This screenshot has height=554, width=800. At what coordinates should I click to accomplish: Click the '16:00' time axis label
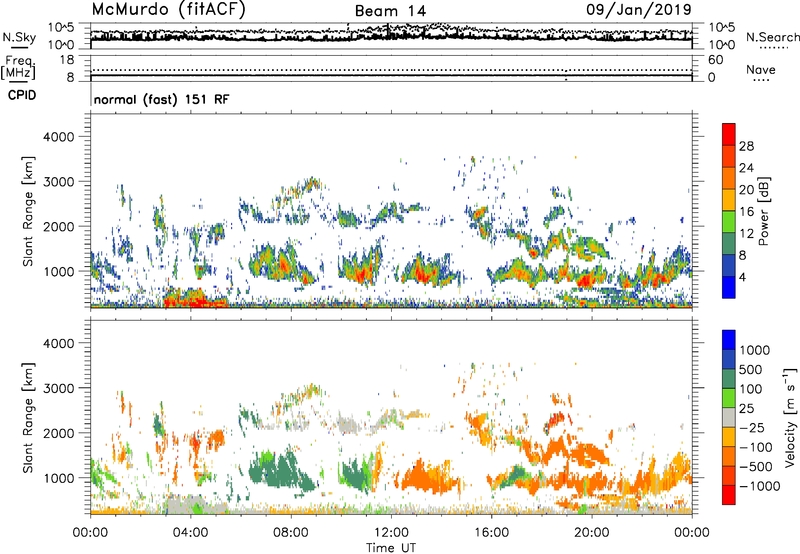pyautogui.click(x=491, y=533)
